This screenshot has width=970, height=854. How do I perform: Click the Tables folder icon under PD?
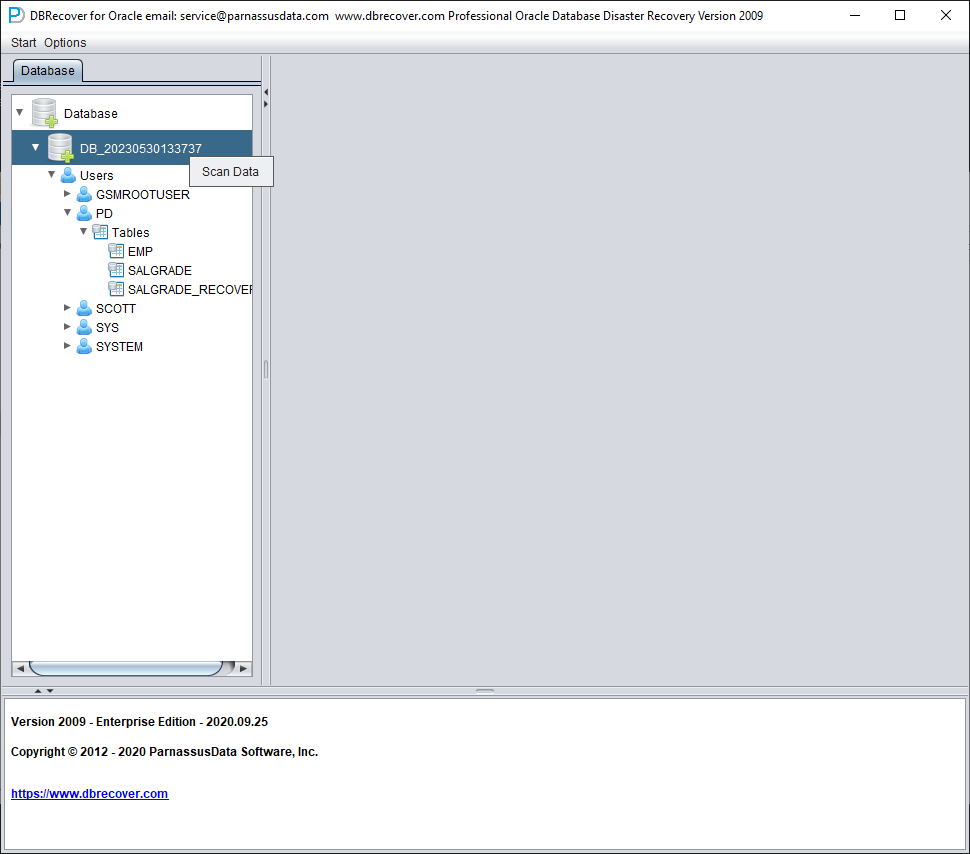point(100,232)
